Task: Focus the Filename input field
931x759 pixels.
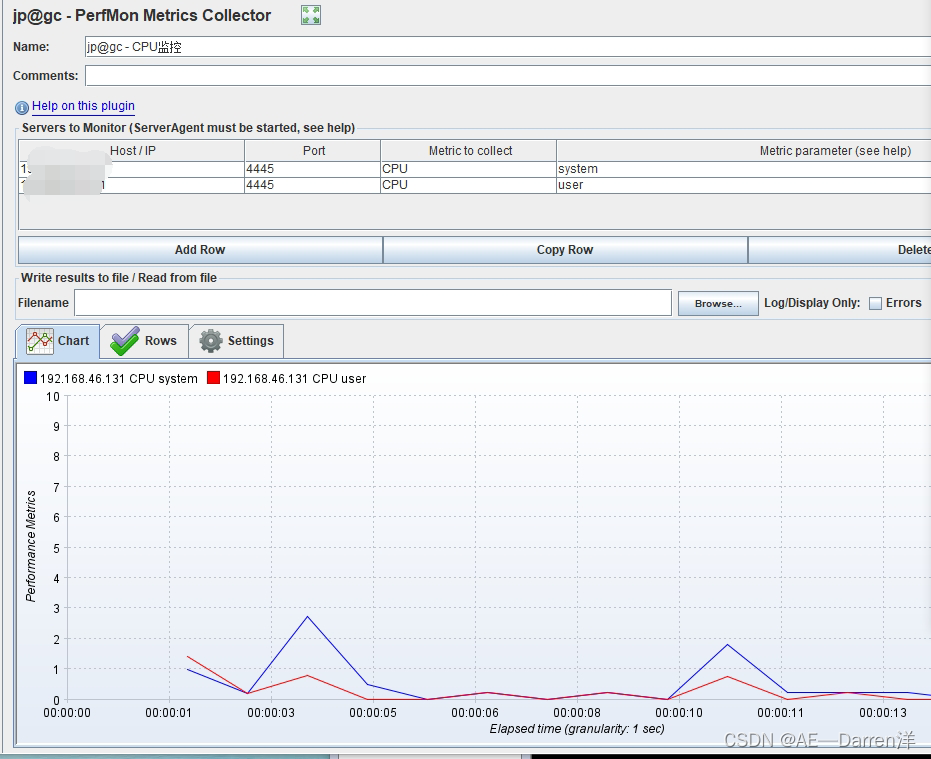Action: [x=373, y=303]
